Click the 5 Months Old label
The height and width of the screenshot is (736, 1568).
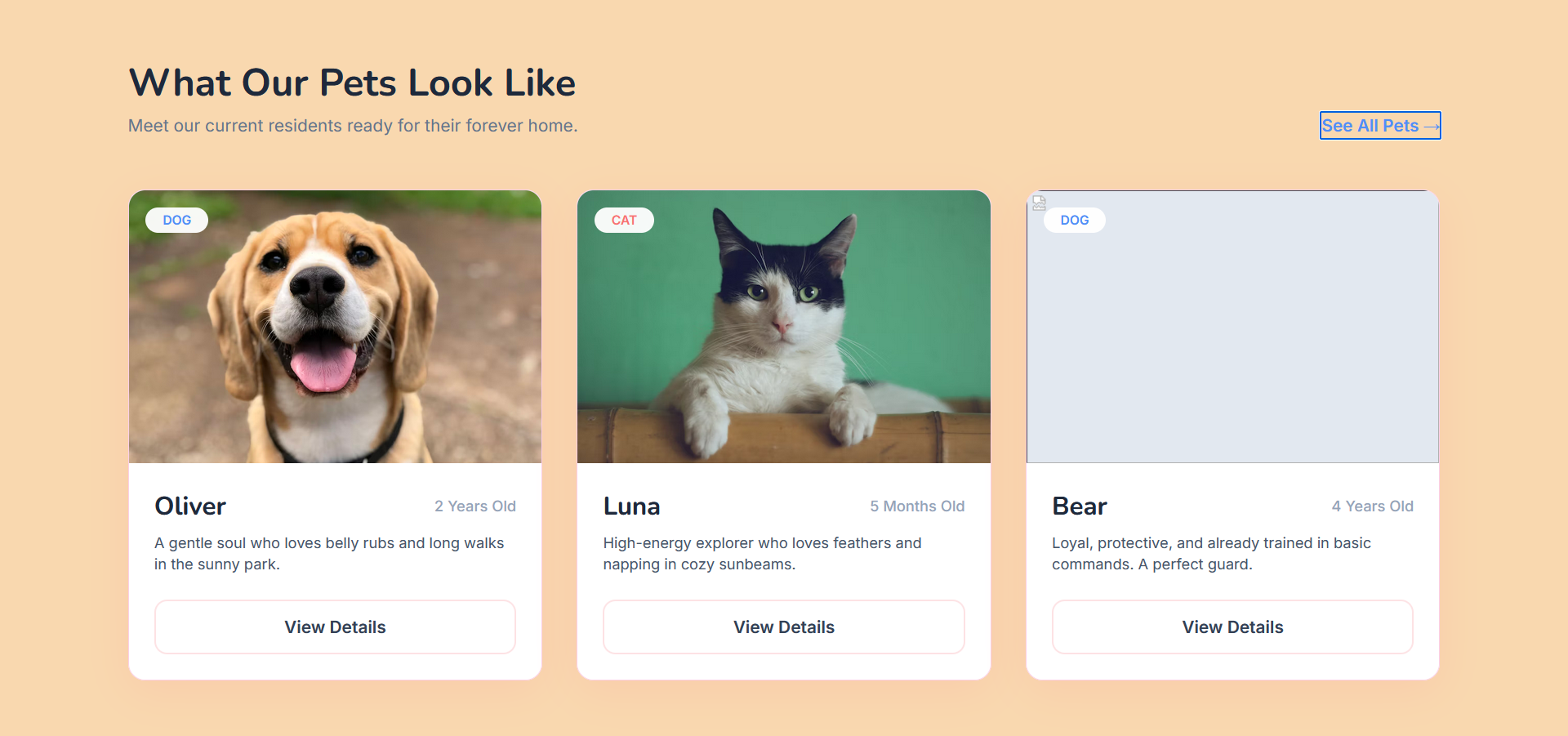pyautogui.click(x=917, y=506)
